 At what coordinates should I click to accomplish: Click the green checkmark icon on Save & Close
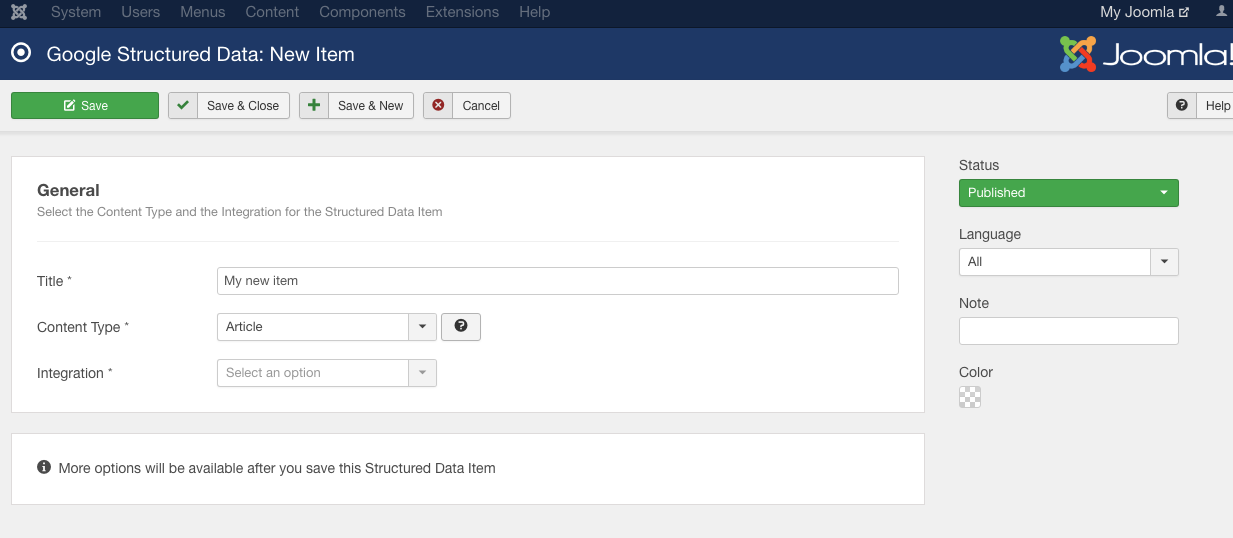183,105
